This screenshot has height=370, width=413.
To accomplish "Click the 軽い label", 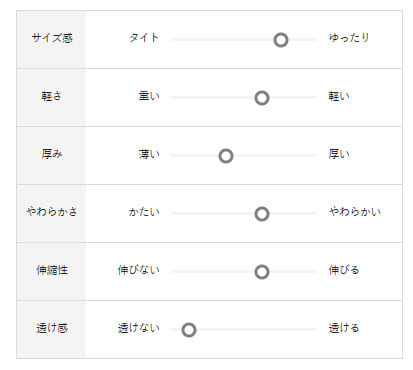I will 339,96.
